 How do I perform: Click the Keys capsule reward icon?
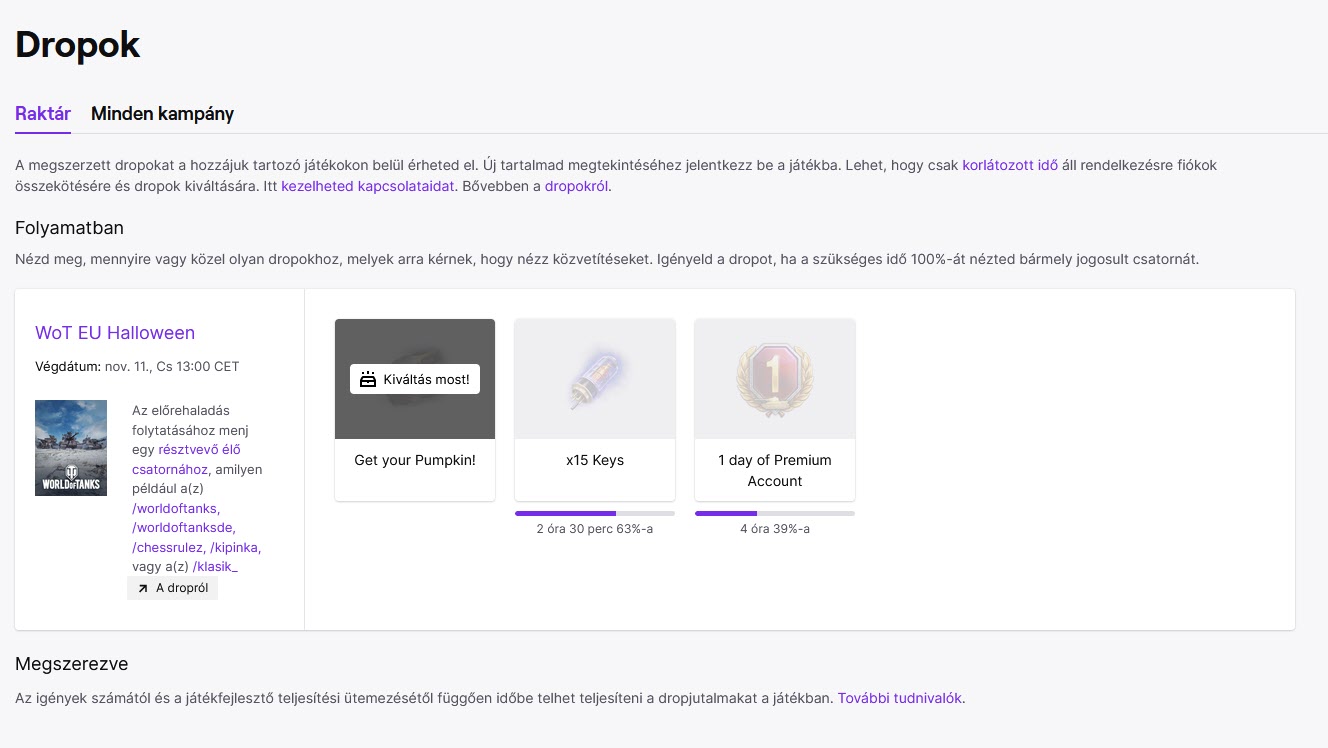click(x=595, y=379)
